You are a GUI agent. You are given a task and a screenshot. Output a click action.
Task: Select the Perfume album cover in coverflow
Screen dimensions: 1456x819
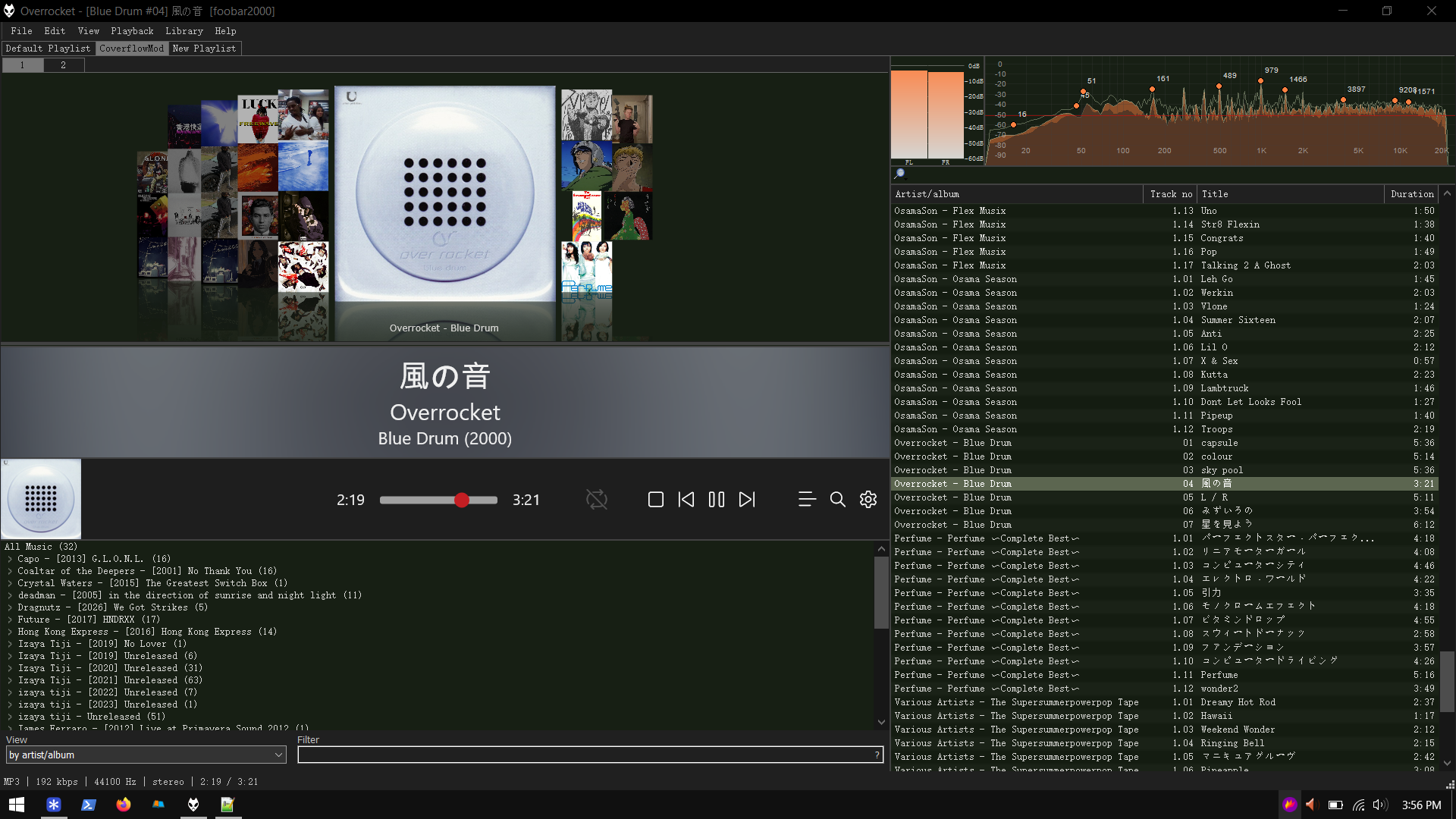[x=586, y=267]
